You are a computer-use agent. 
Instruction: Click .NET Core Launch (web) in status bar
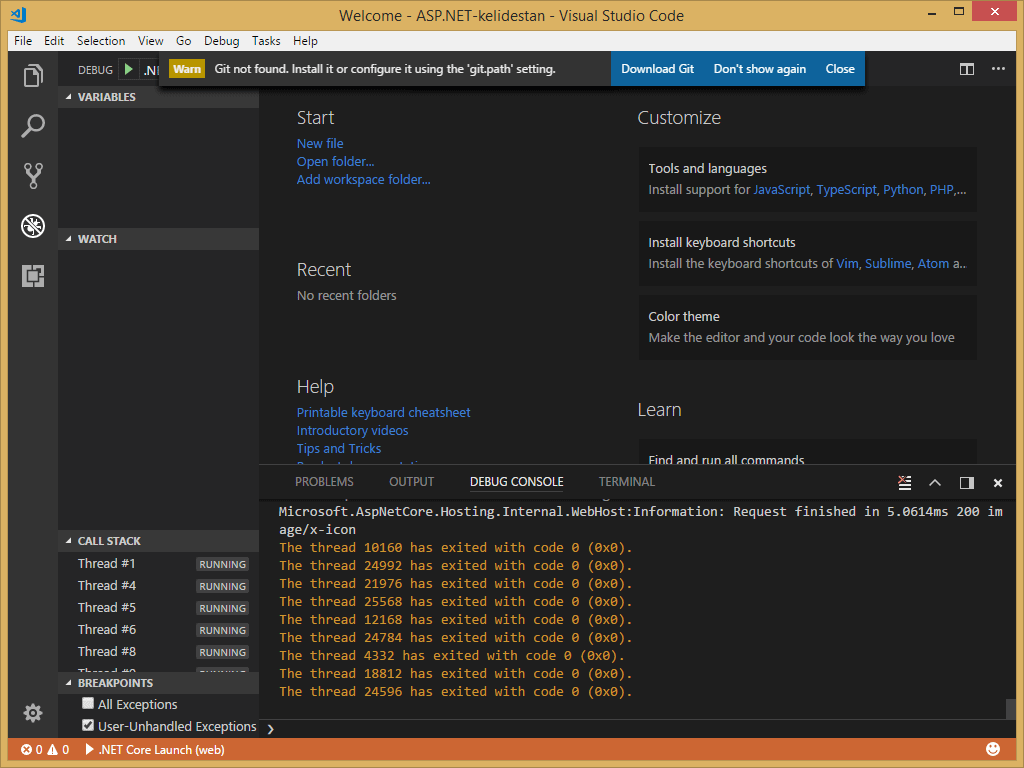[155, 750]
